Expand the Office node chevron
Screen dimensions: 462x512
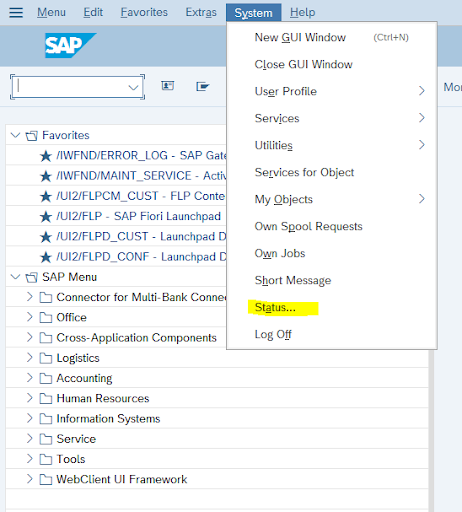pos(30,317)
